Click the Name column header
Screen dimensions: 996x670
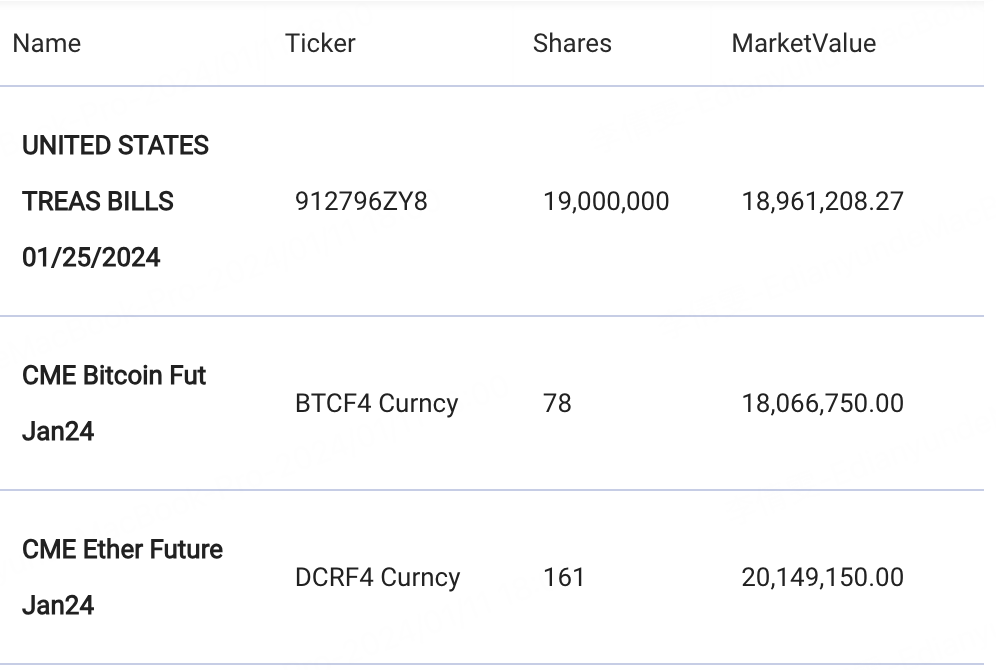click(x=47, y=43)
